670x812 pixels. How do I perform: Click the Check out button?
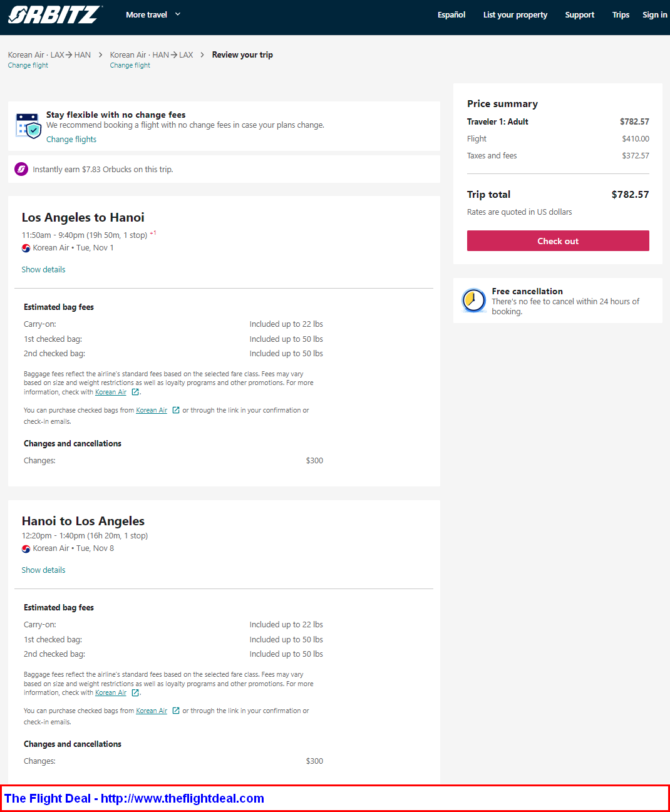tap(558, 241)
